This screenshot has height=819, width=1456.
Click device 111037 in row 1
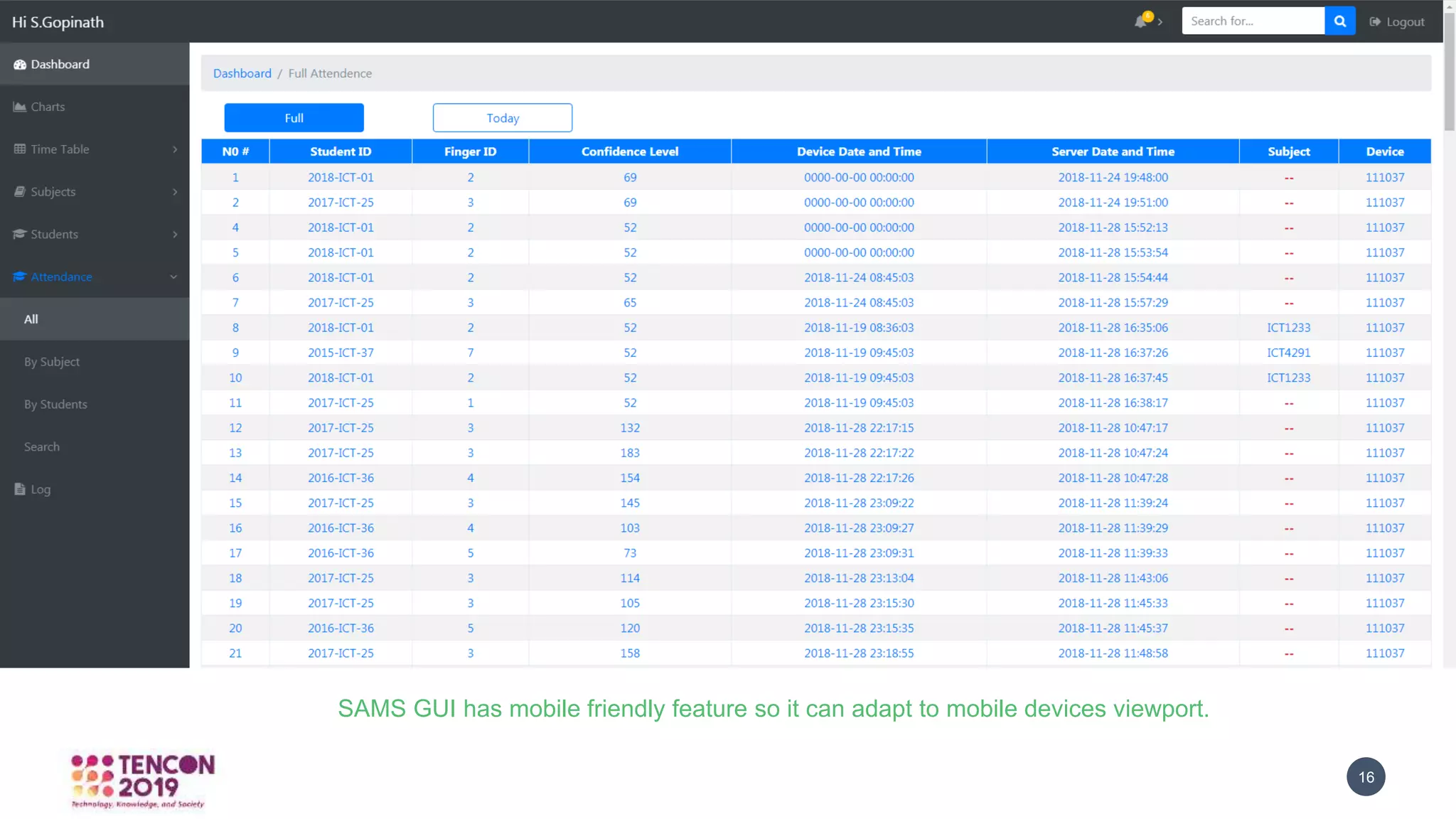(1385, 178)
